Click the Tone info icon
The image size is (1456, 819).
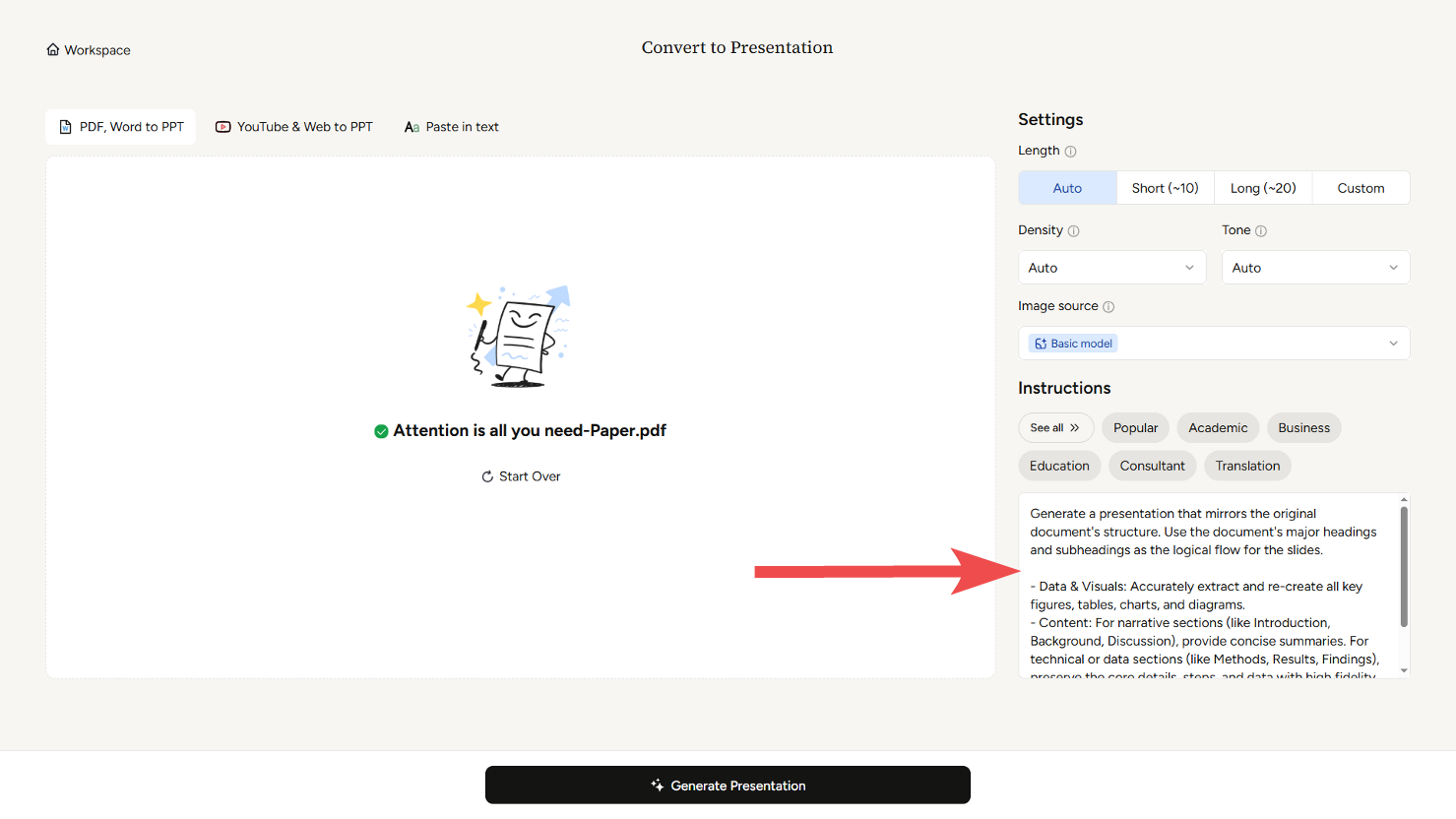[1260, 231]
